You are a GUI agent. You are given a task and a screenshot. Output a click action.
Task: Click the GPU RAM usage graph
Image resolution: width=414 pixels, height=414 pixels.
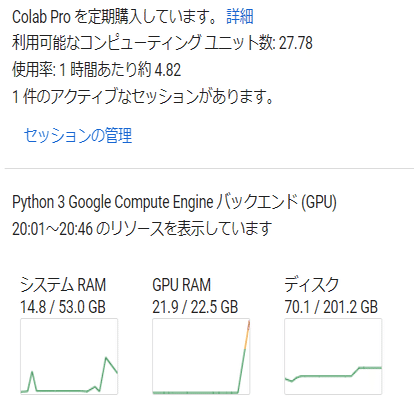[x=201, y=356]
